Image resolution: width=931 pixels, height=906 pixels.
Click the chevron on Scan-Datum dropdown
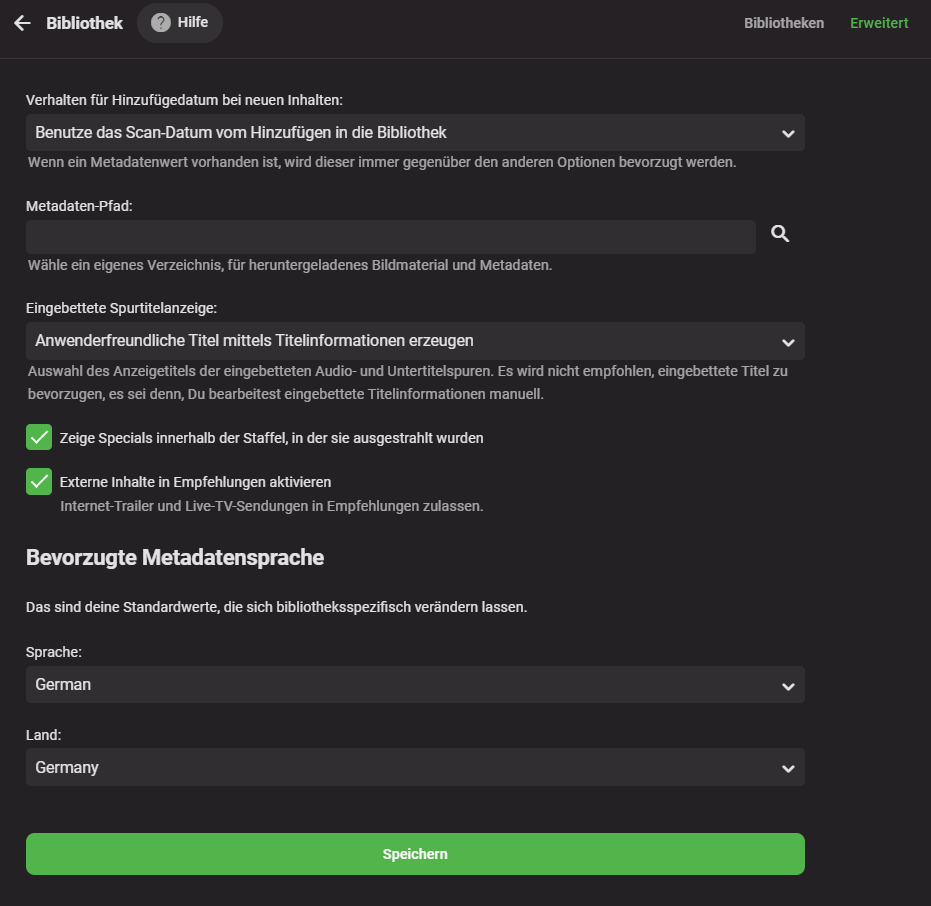pyautogui.click(x=788, y=133)
